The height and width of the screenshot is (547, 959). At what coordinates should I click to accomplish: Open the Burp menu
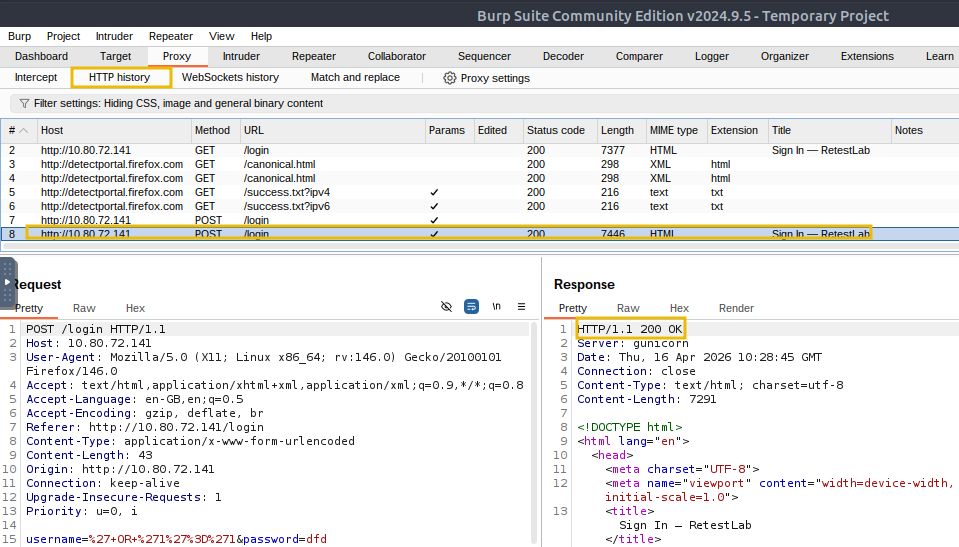[x=20, y=36]
